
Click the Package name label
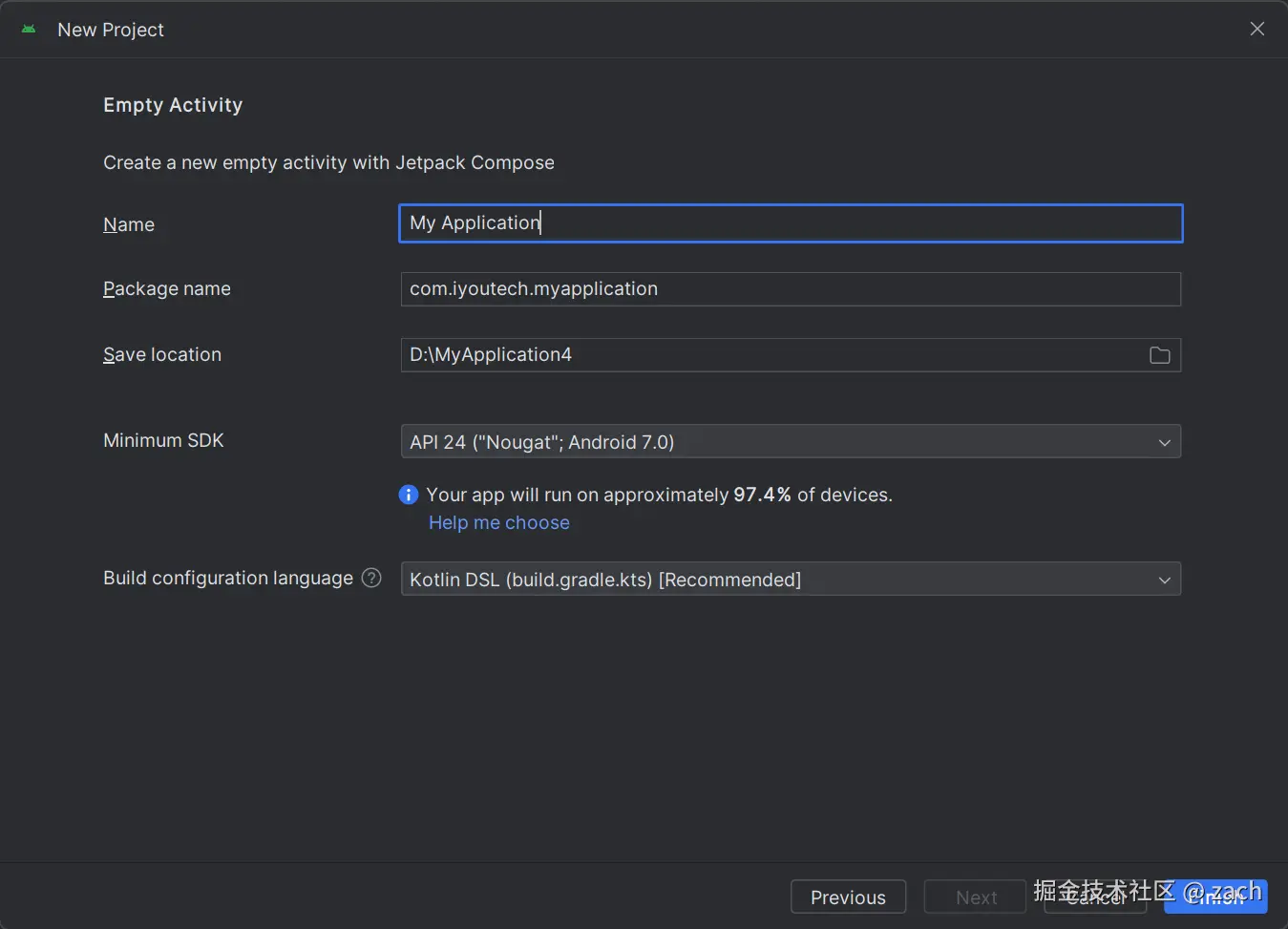tap(167, 288)
